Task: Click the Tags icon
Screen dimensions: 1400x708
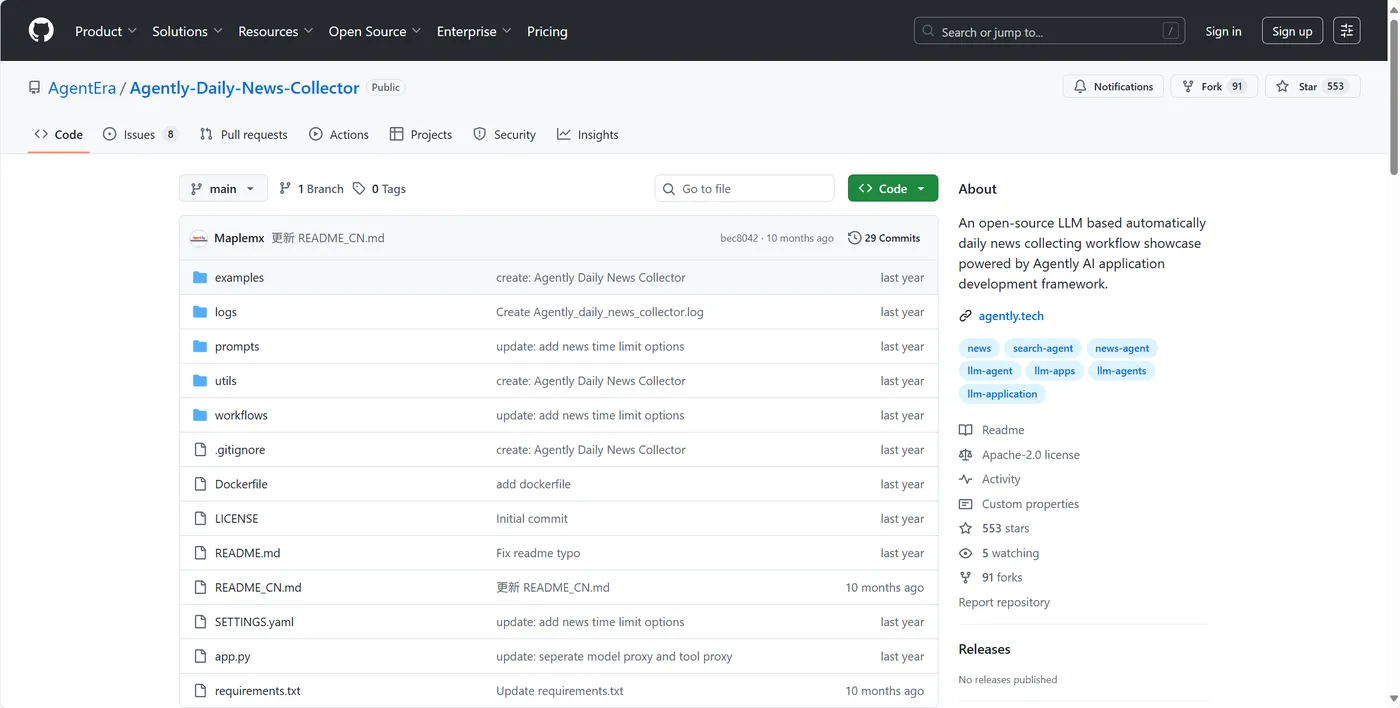Action: 359,189
